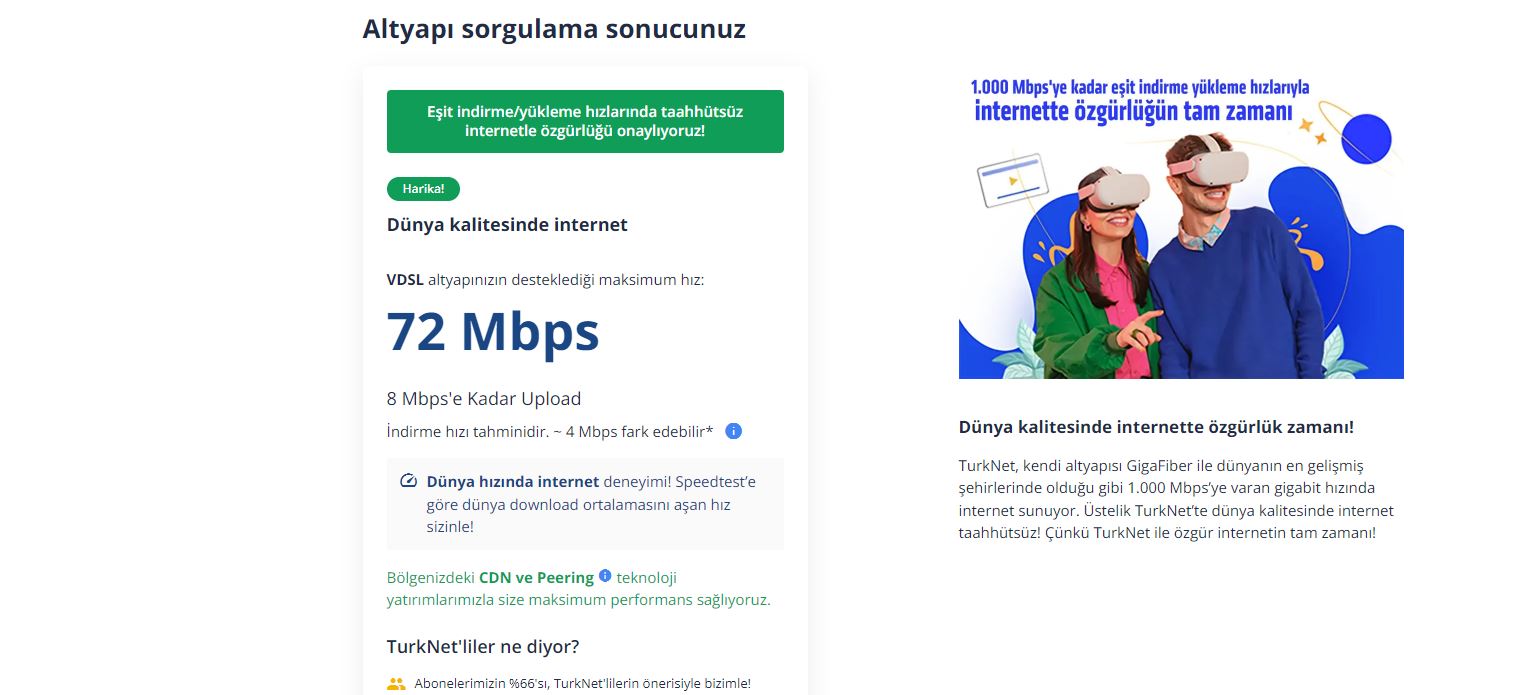This screenshot has height=695, width=1540.
Task: Click the large 72 Mbps speed value
Action: (493, 331)
